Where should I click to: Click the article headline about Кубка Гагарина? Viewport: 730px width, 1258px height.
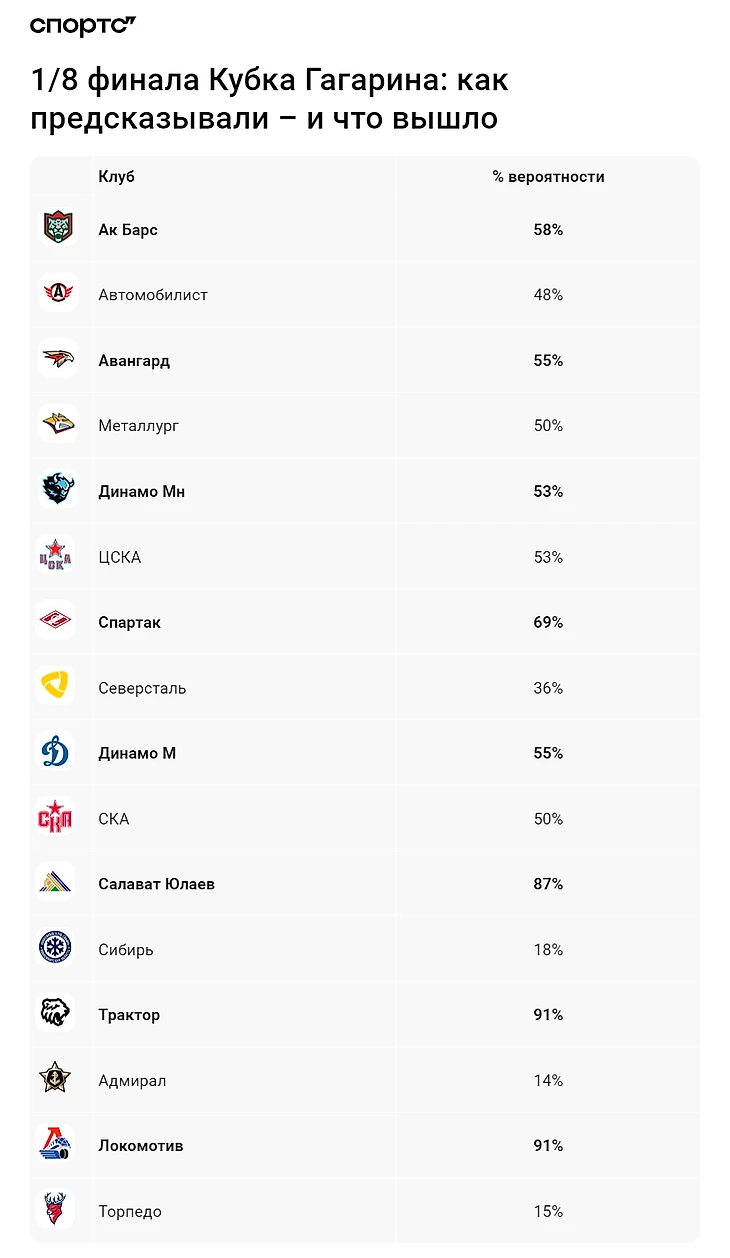(x=270, y=99)
